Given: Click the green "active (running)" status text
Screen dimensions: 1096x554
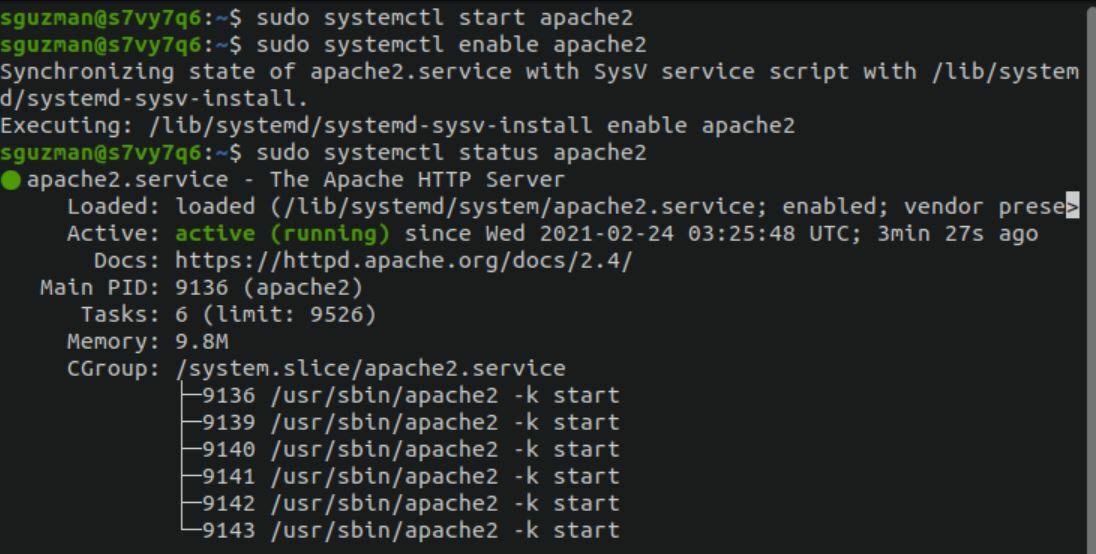Looking at the screenshot, I should point(282,234).
